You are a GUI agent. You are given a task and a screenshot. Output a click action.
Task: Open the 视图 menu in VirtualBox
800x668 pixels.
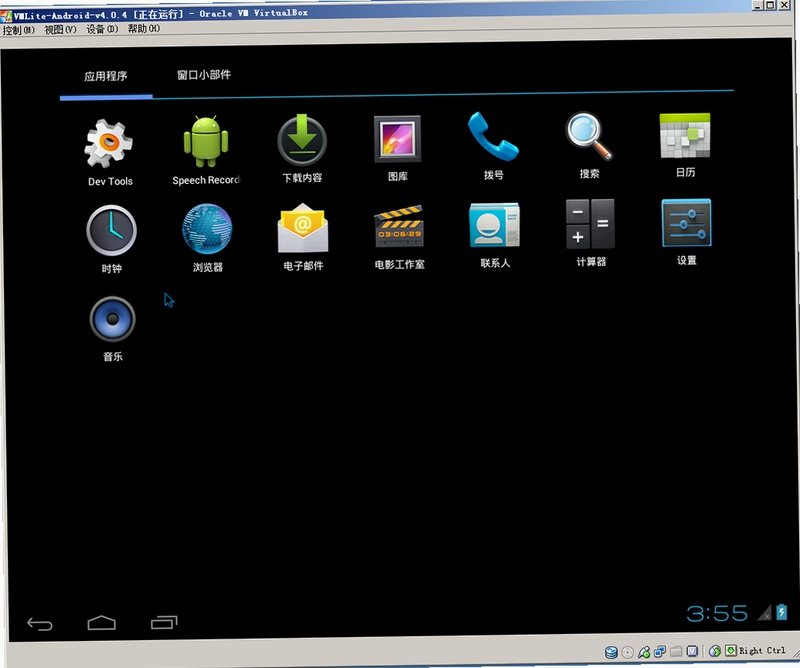pyautogui.click(x=60, y=30)
